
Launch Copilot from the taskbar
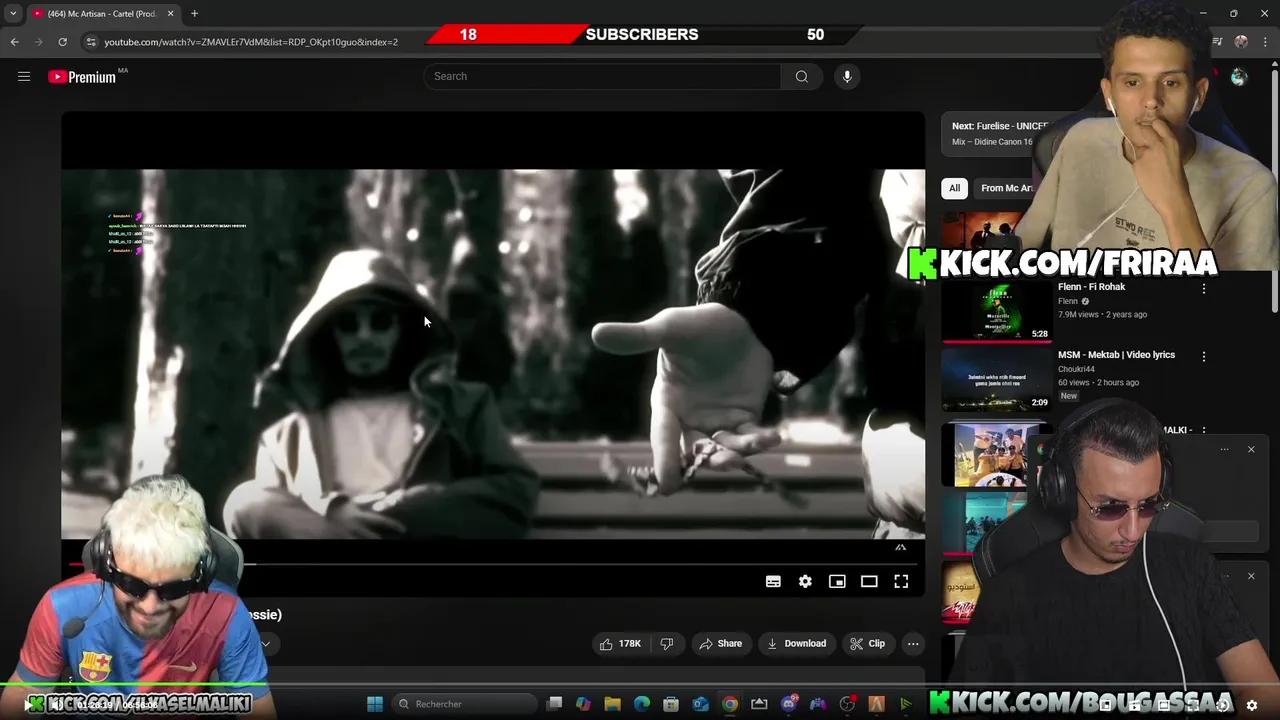pos(583,704)
